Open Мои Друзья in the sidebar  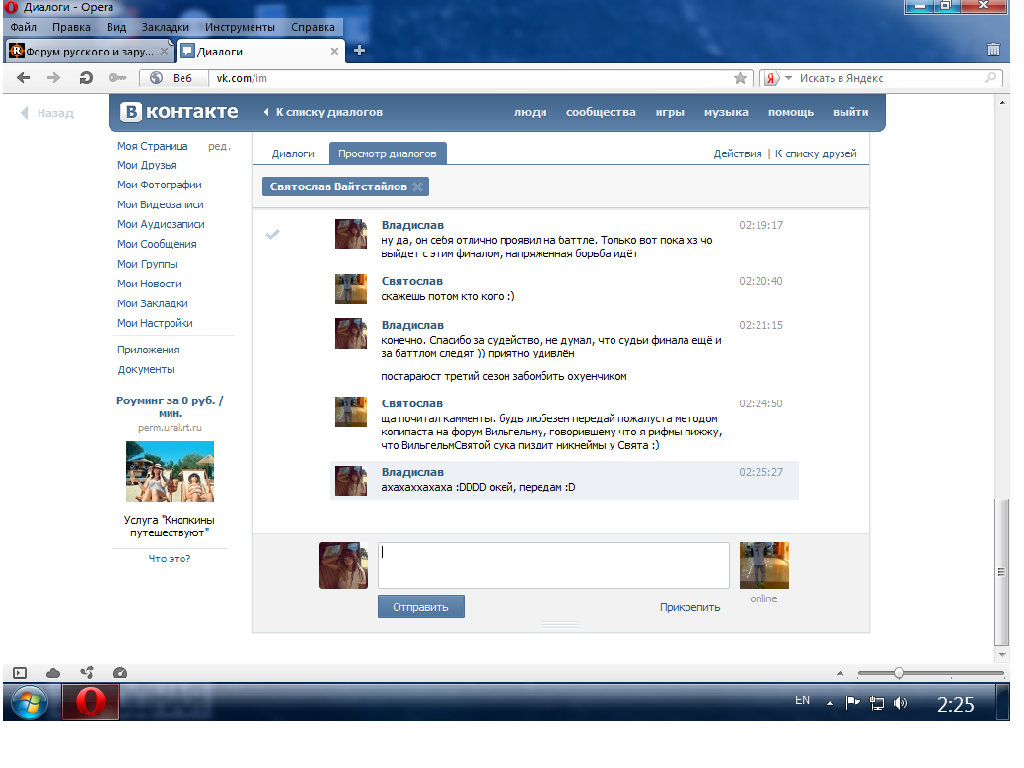tap(147, 165)
